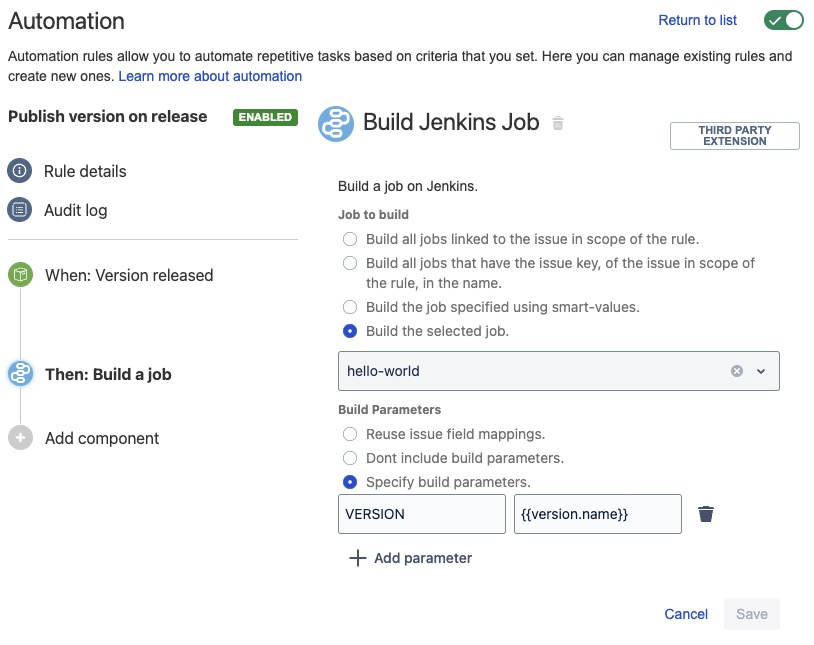814x645 pixels.
Task: Delete the component using the trash icon
Action: pos(557,124)
